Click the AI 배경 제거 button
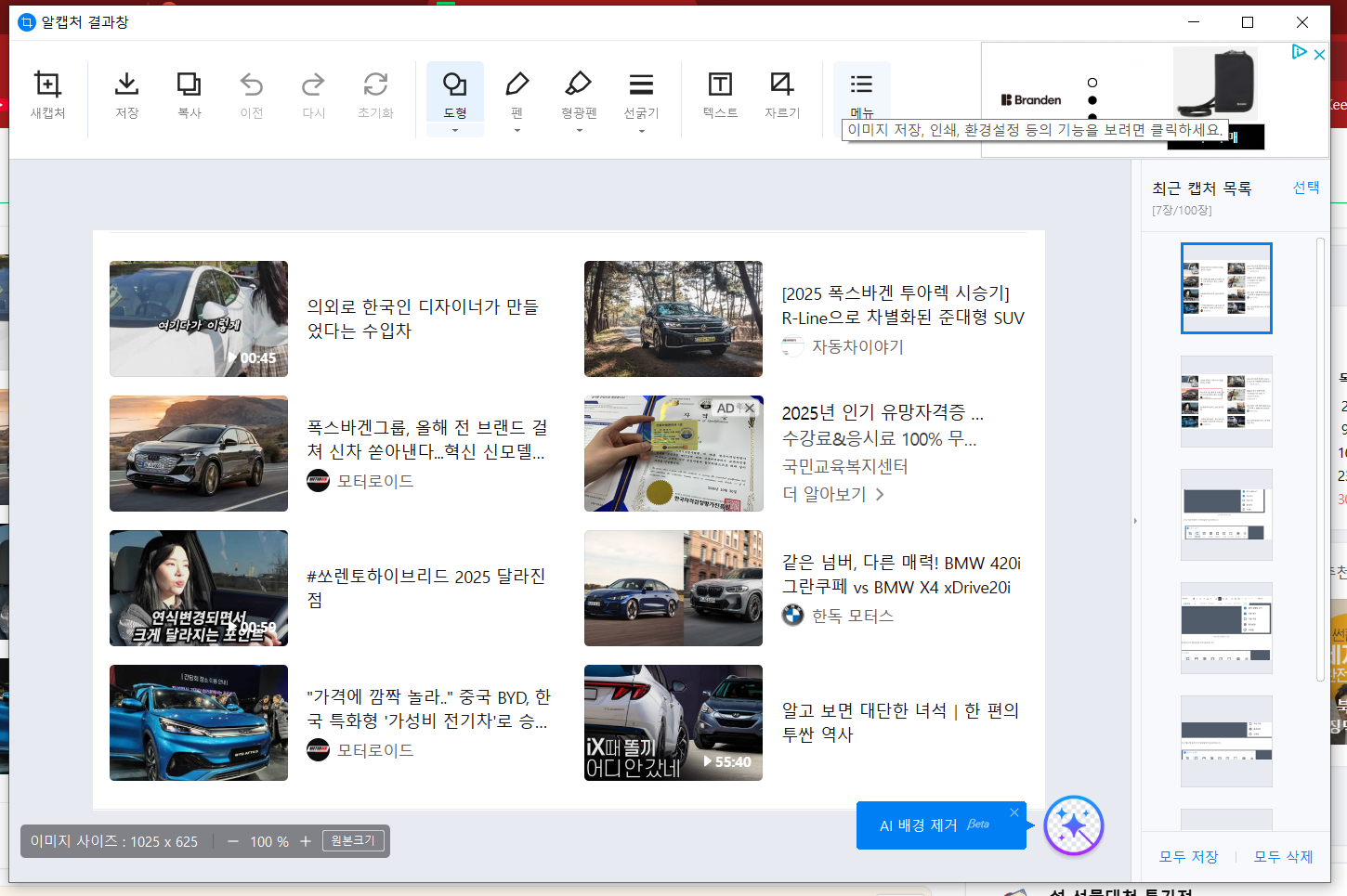 coord(941,825)
